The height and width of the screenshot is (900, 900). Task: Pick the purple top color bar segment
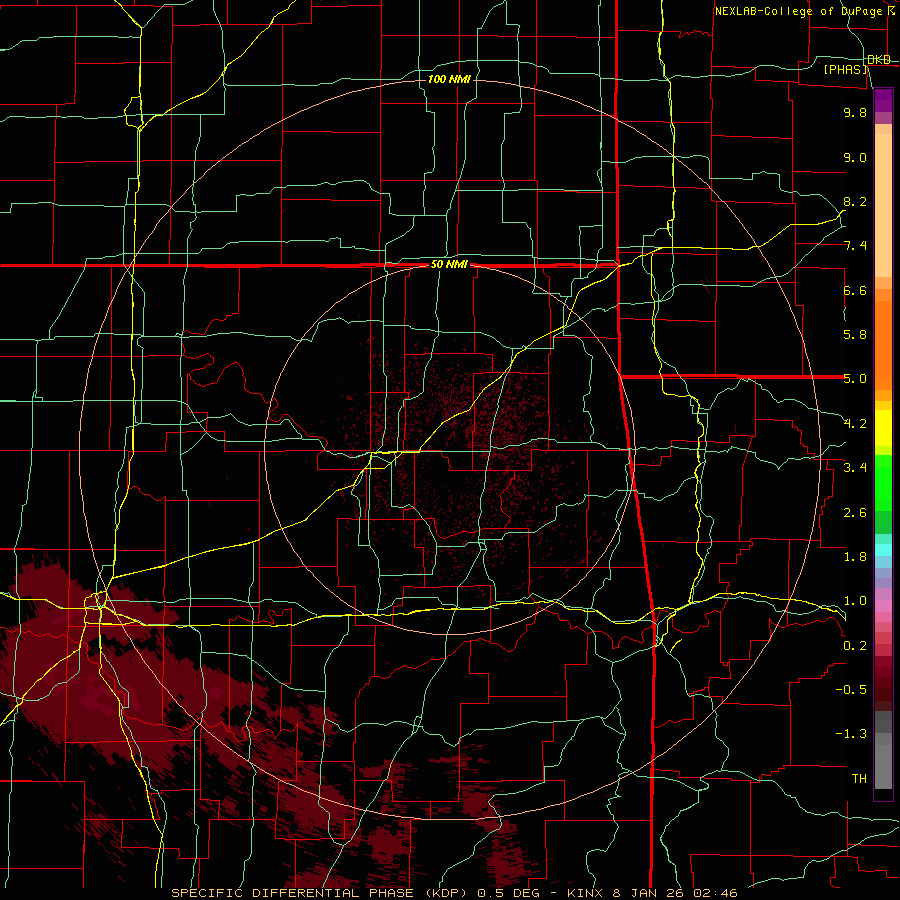tap(883, 100)
